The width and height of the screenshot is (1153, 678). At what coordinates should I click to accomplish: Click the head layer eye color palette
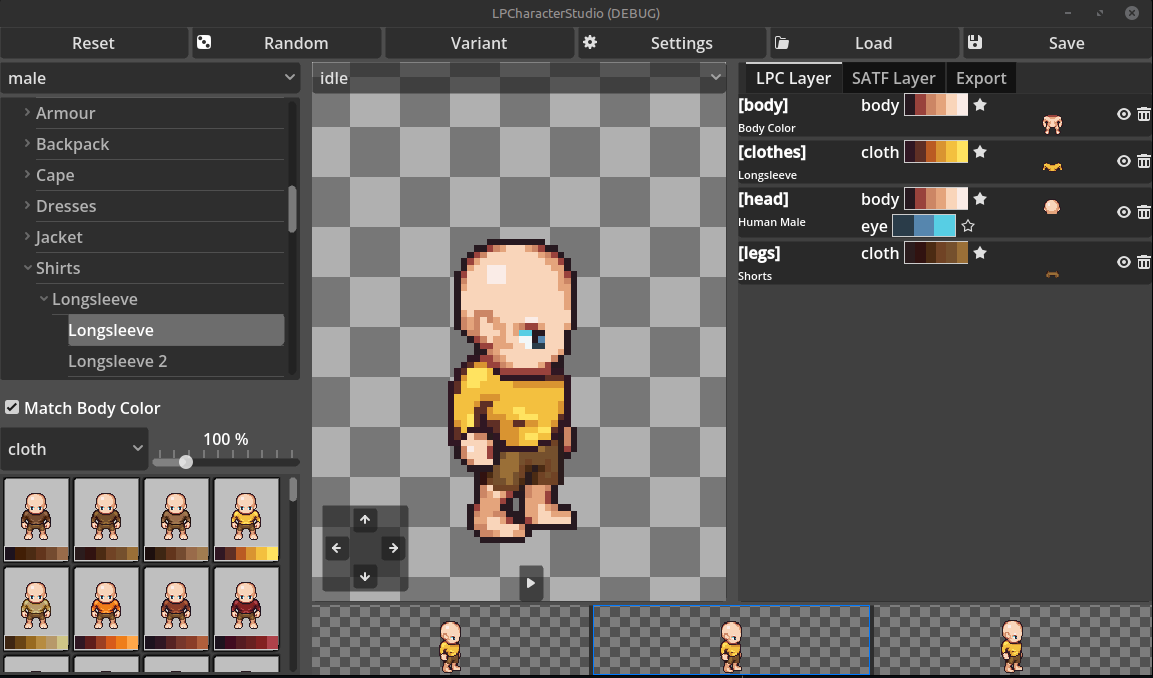pos(924,226)
